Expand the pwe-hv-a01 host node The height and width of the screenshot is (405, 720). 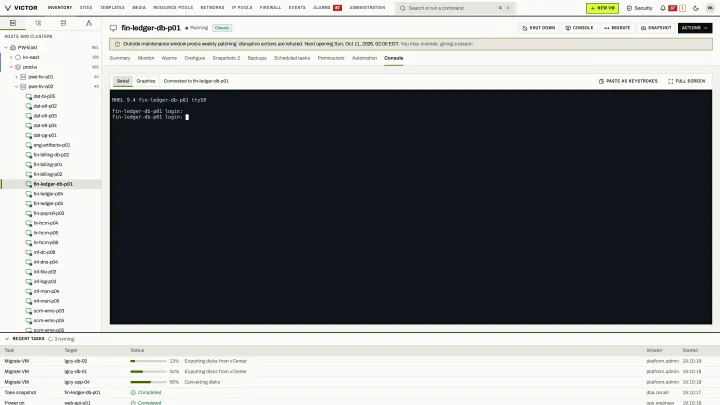click(16, 77)
